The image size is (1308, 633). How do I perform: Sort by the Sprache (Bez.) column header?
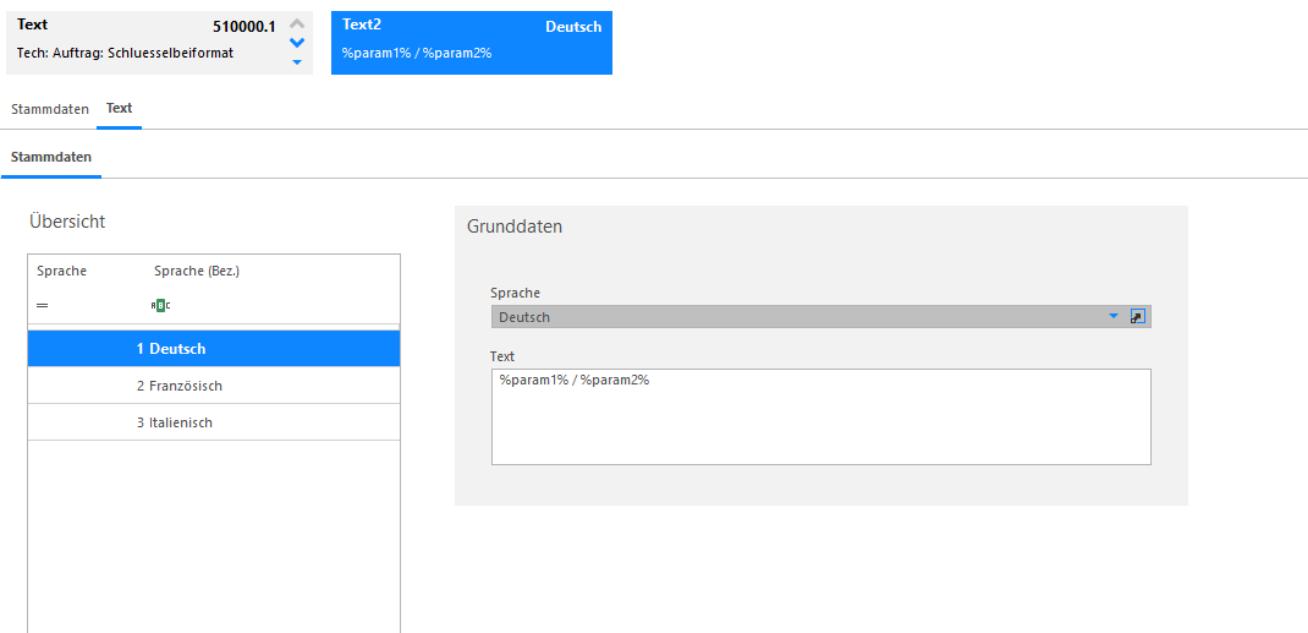tap(197, 271)
